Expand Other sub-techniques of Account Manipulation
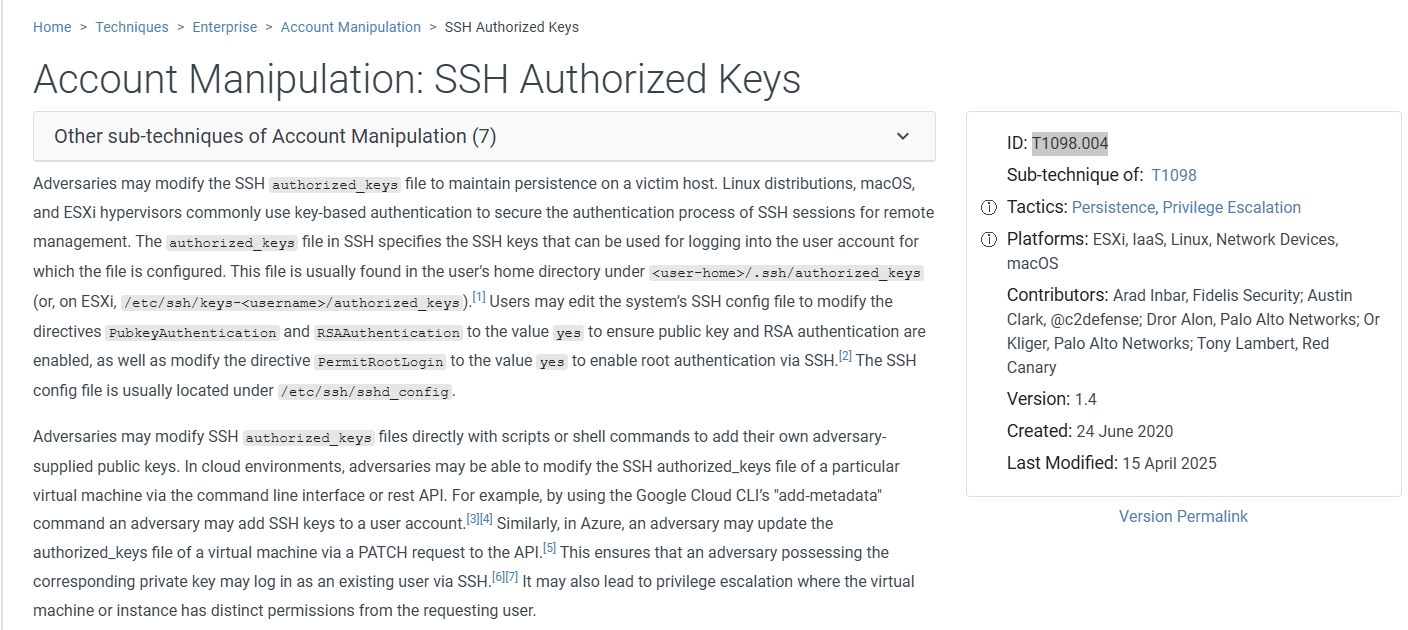The height and width of the screenshot is (630, 1408). 275,136
